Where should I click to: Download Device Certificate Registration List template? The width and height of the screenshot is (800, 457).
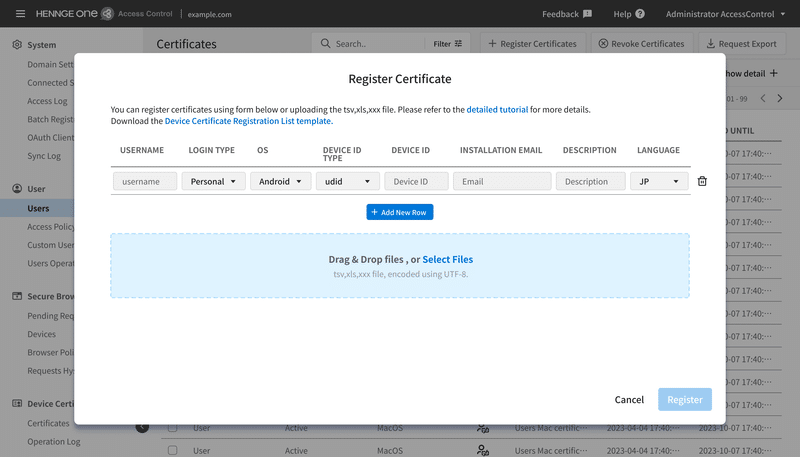pos(248,121)
